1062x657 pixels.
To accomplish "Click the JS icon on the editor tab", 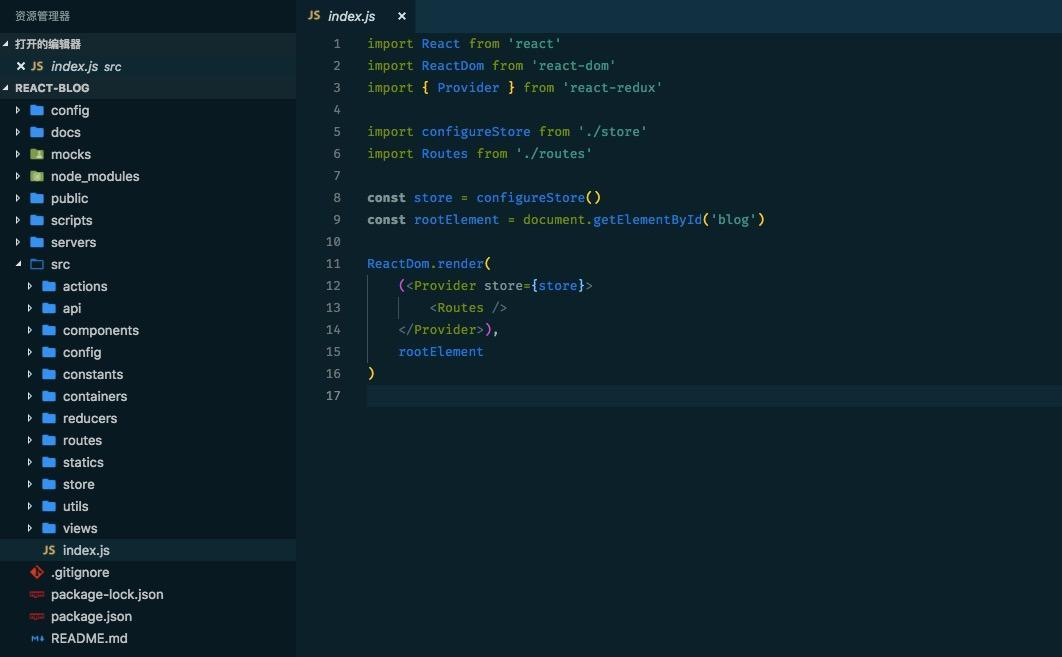I will 314,15.
